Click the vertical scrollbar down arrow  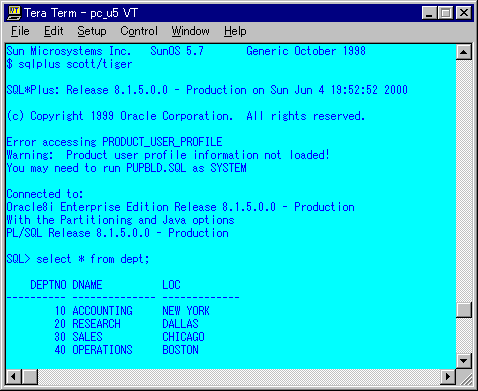[464, 360]
